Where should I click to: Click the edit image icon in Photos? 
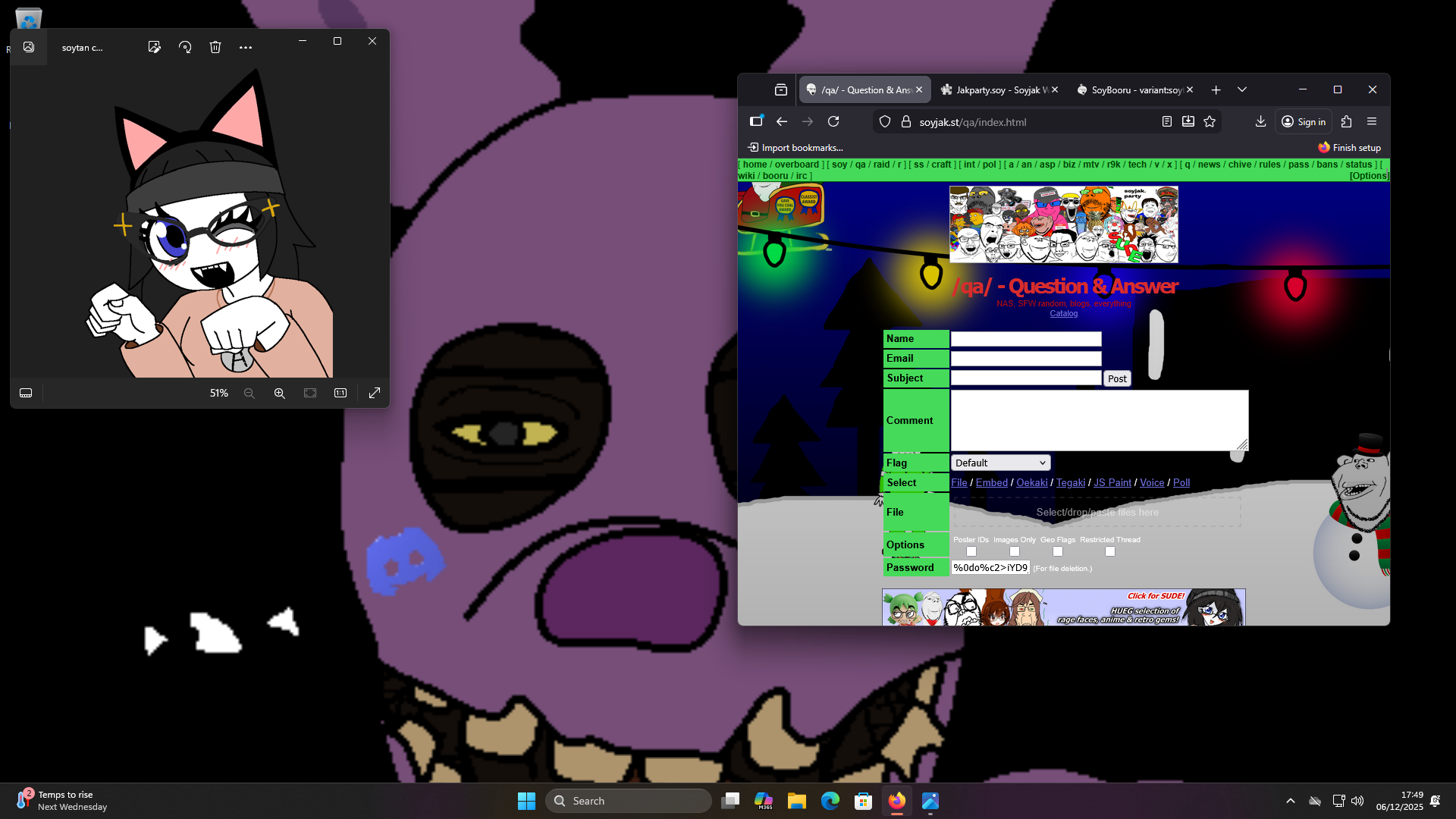(x=155, y=47)
